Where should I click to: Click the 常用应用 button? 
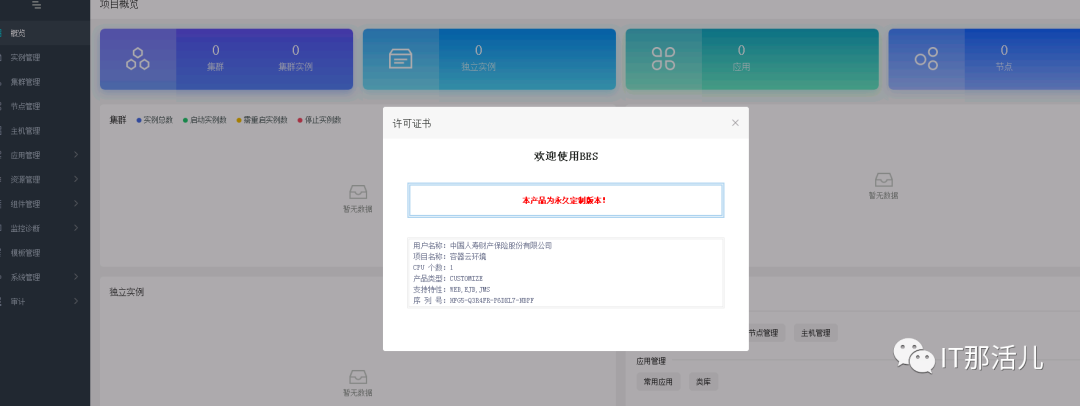point(658,382)
